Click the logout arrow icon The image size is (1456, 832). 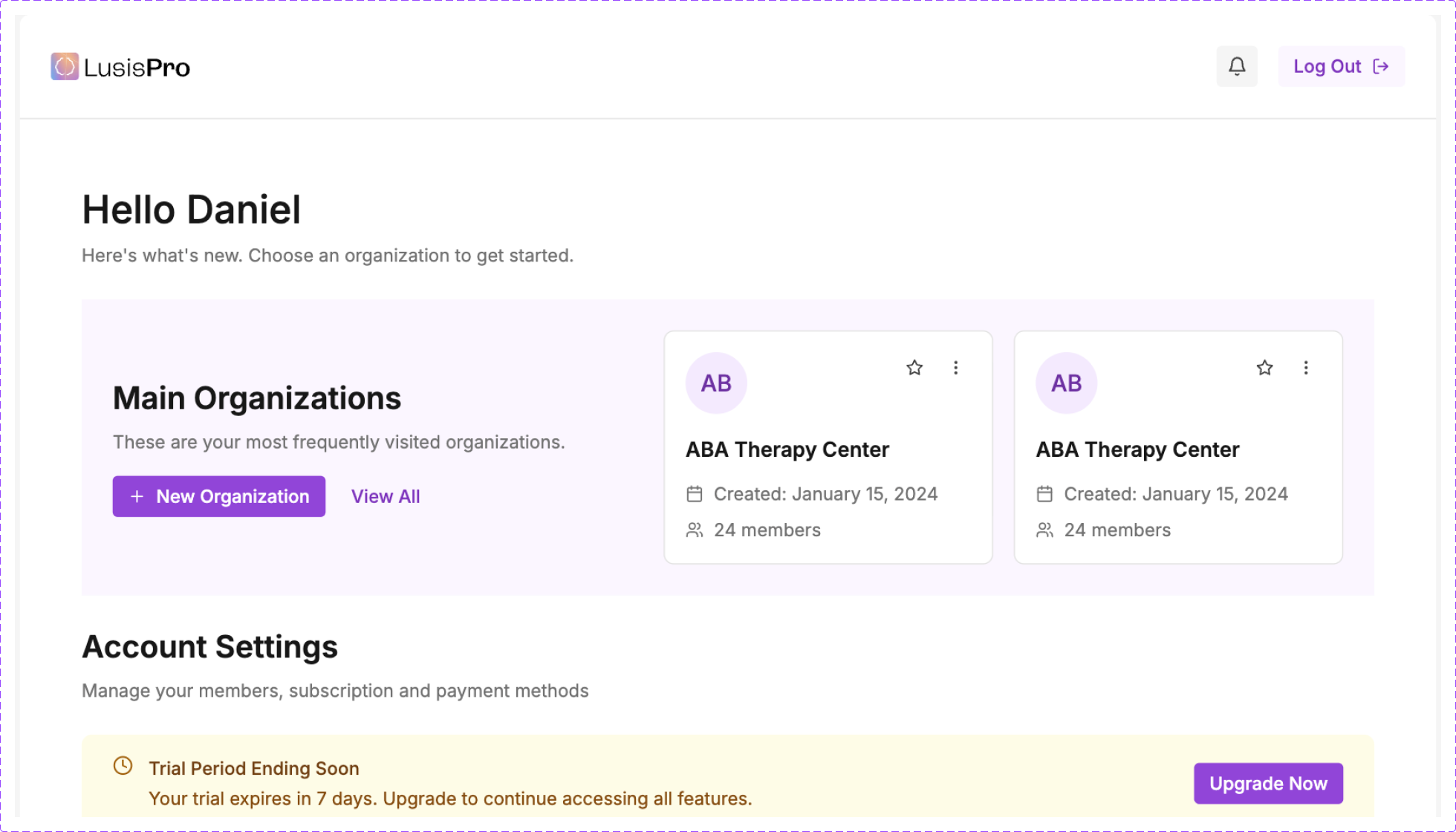(1381, 67)
